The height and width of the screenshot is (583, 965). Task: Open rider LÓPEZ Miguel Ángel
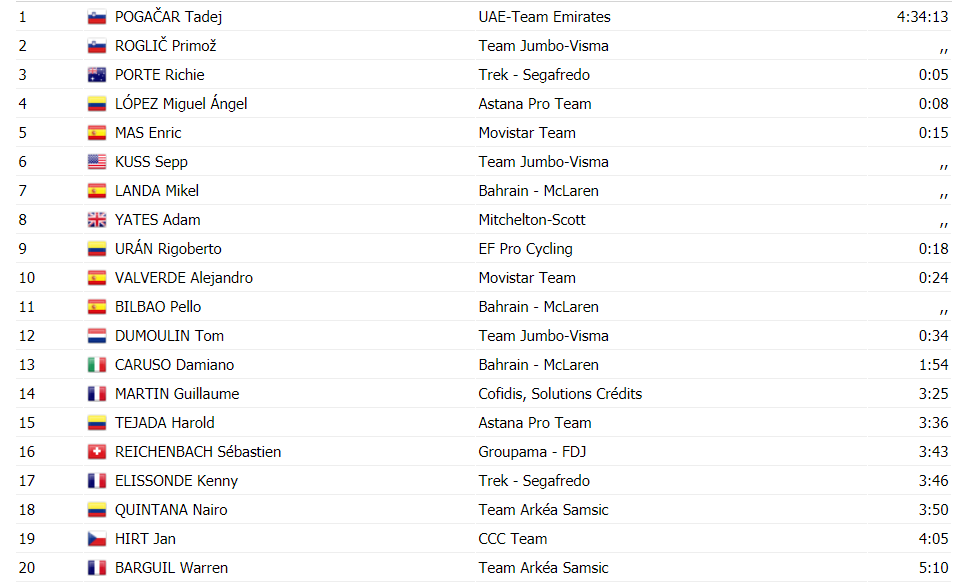[x=181, y=103]
